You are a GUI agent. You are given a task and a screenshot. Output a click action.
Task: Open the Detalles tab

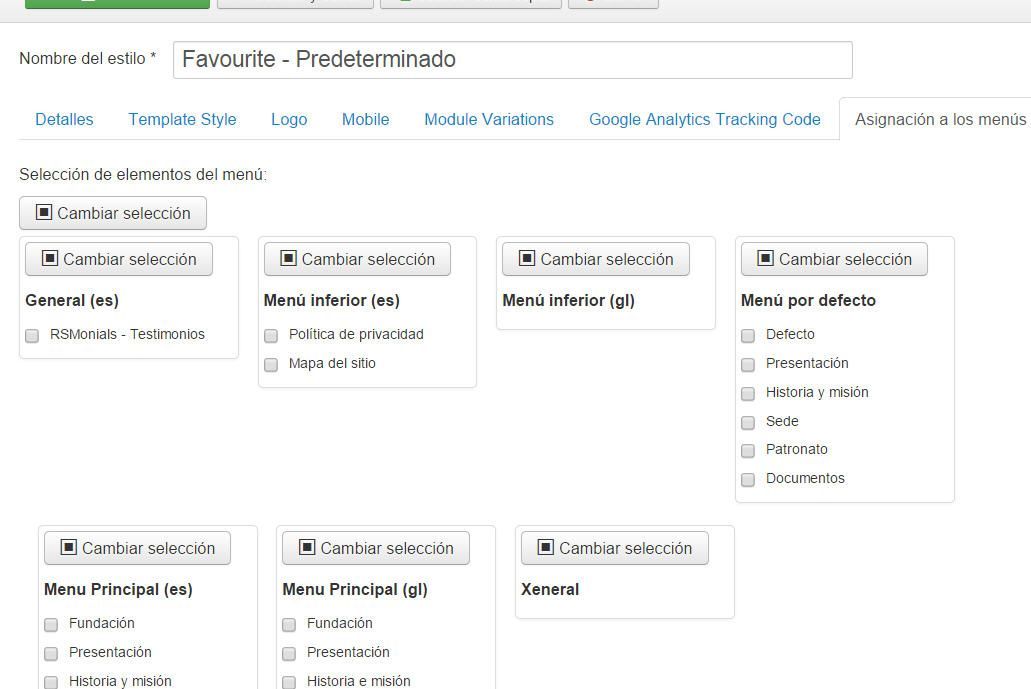click(x=64, y=120)
